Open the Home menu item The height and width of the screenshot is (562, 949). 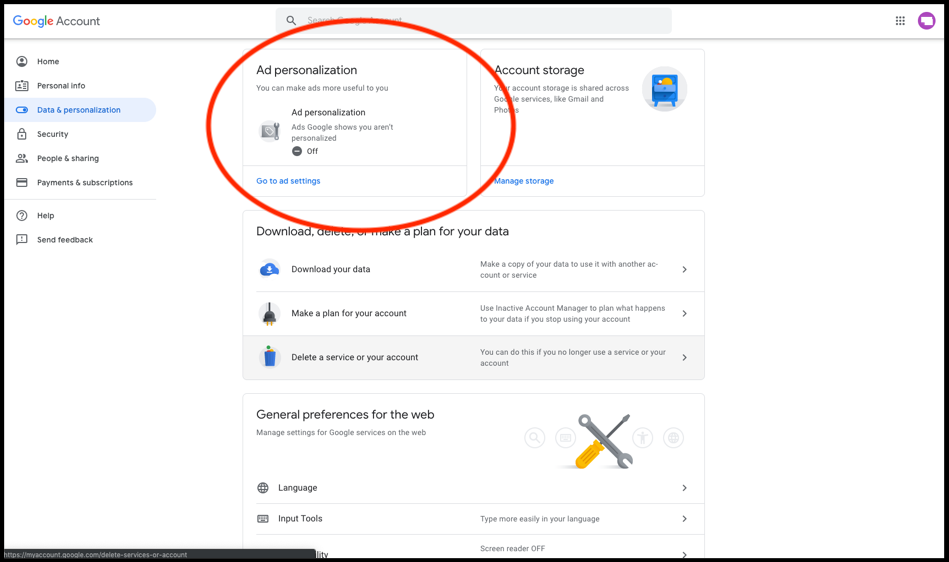click(x=80, y=61)
